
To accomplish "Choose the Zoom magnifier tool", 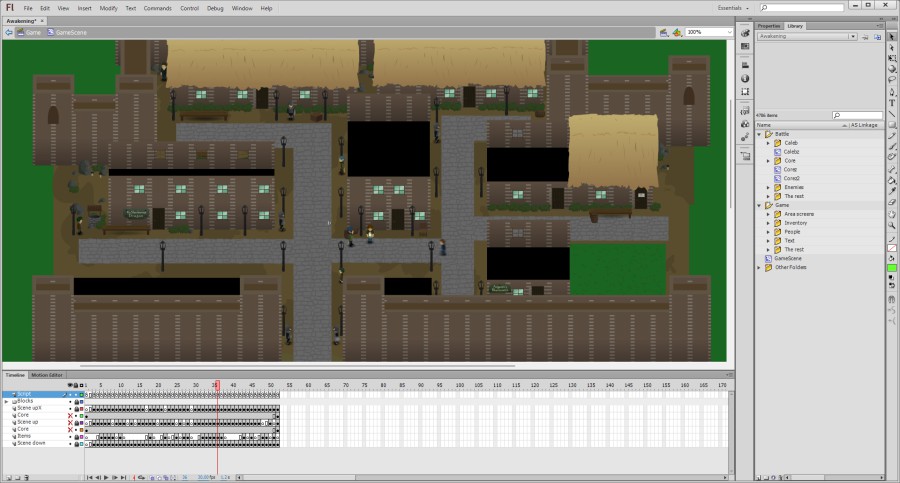I will [892, 225].
